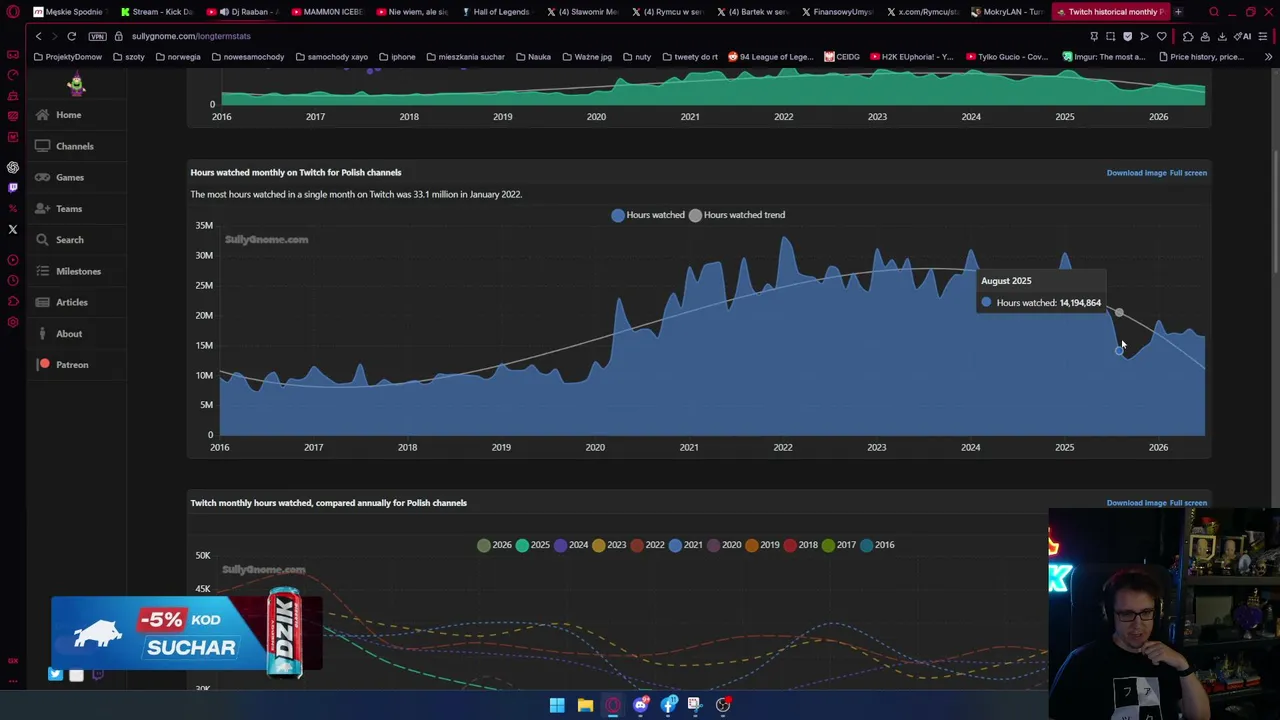The image size is (1280, 720).
Task: Switch to the Dj Raaban tab
Action: [242, 12]
